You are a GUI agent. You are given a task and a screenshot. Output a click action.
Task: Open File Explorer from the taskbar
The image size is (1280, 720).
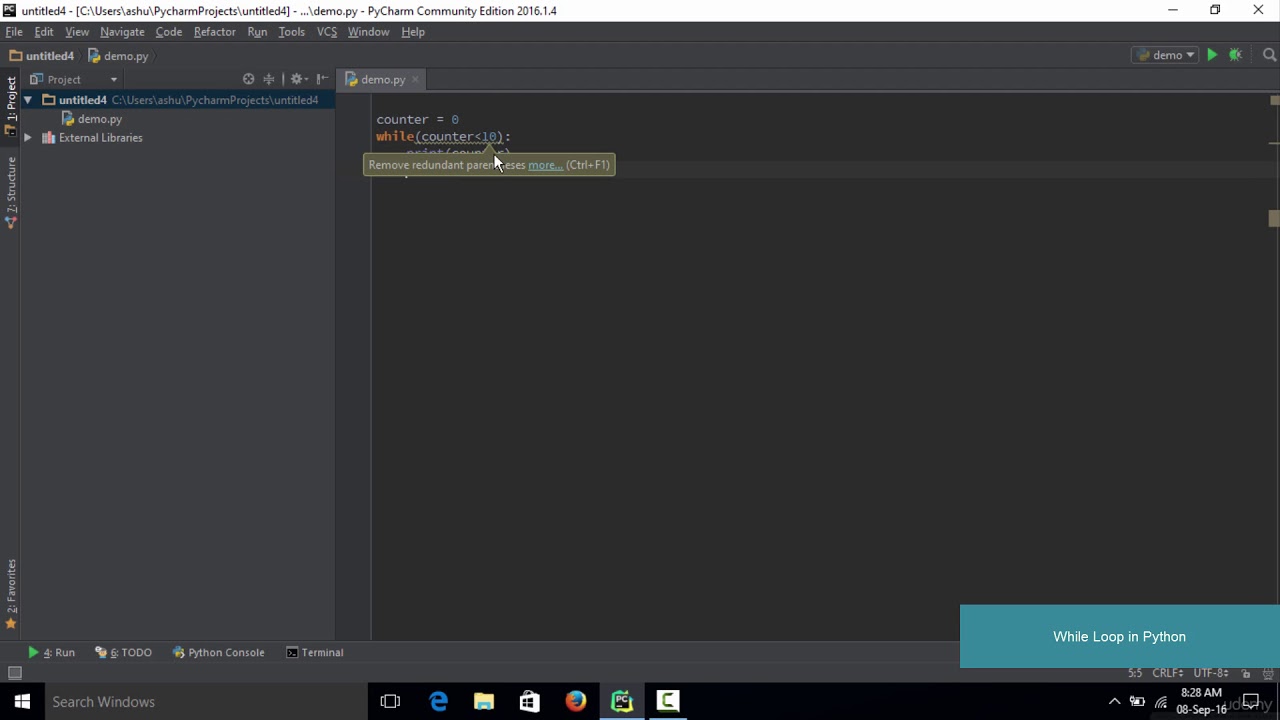pos(484,701)
